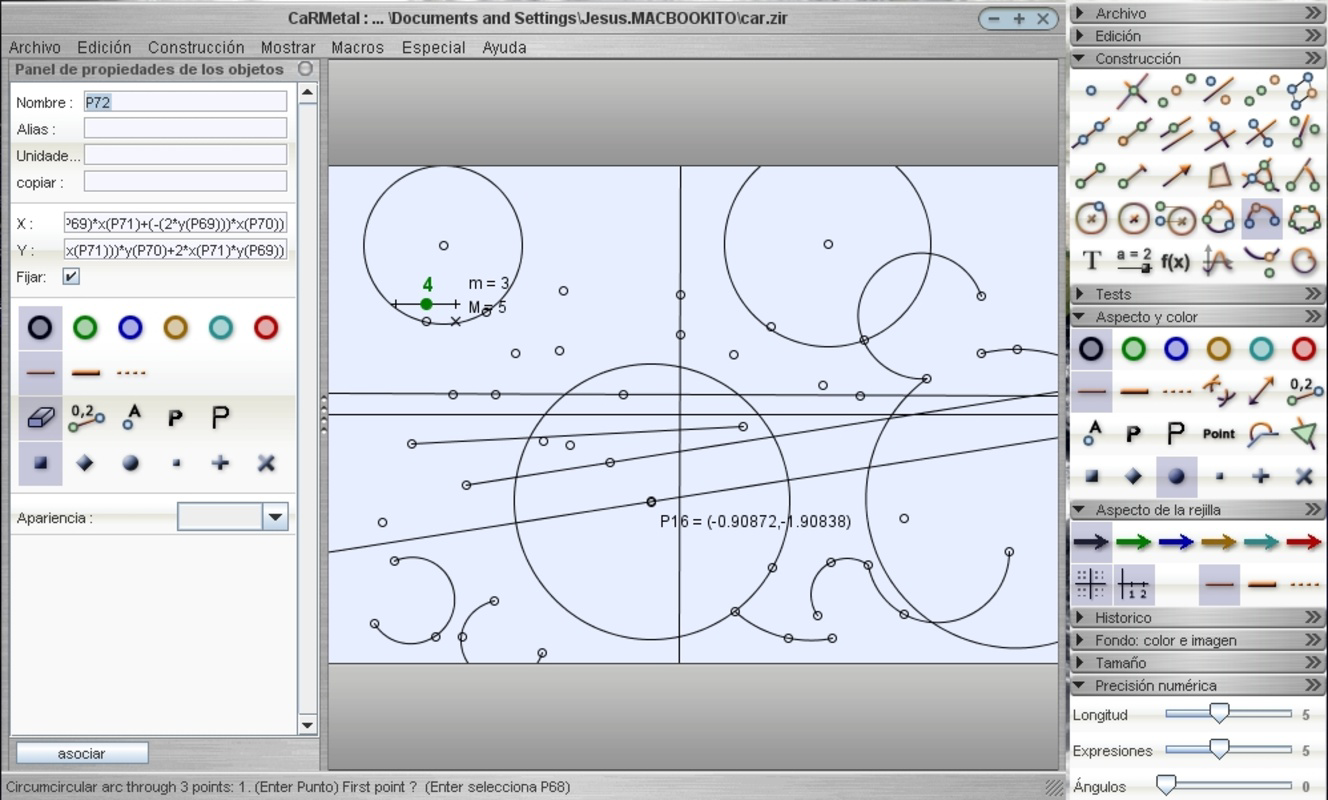Viewport: 1328px width, 800px height.
Task: Expand the Edición palette section
Action: click(x=1198, y=36)
